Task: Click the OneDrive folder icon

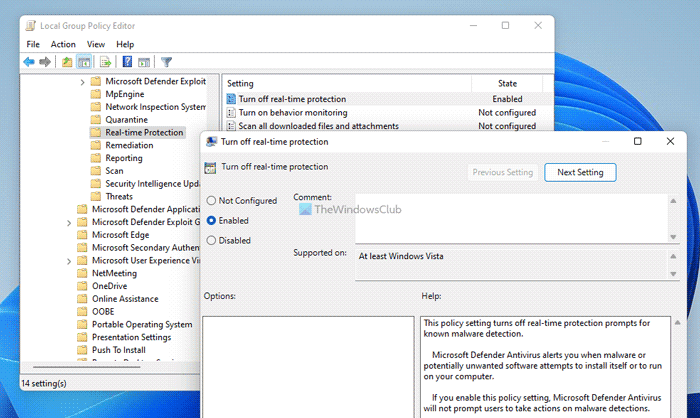Action: [82, 286]
